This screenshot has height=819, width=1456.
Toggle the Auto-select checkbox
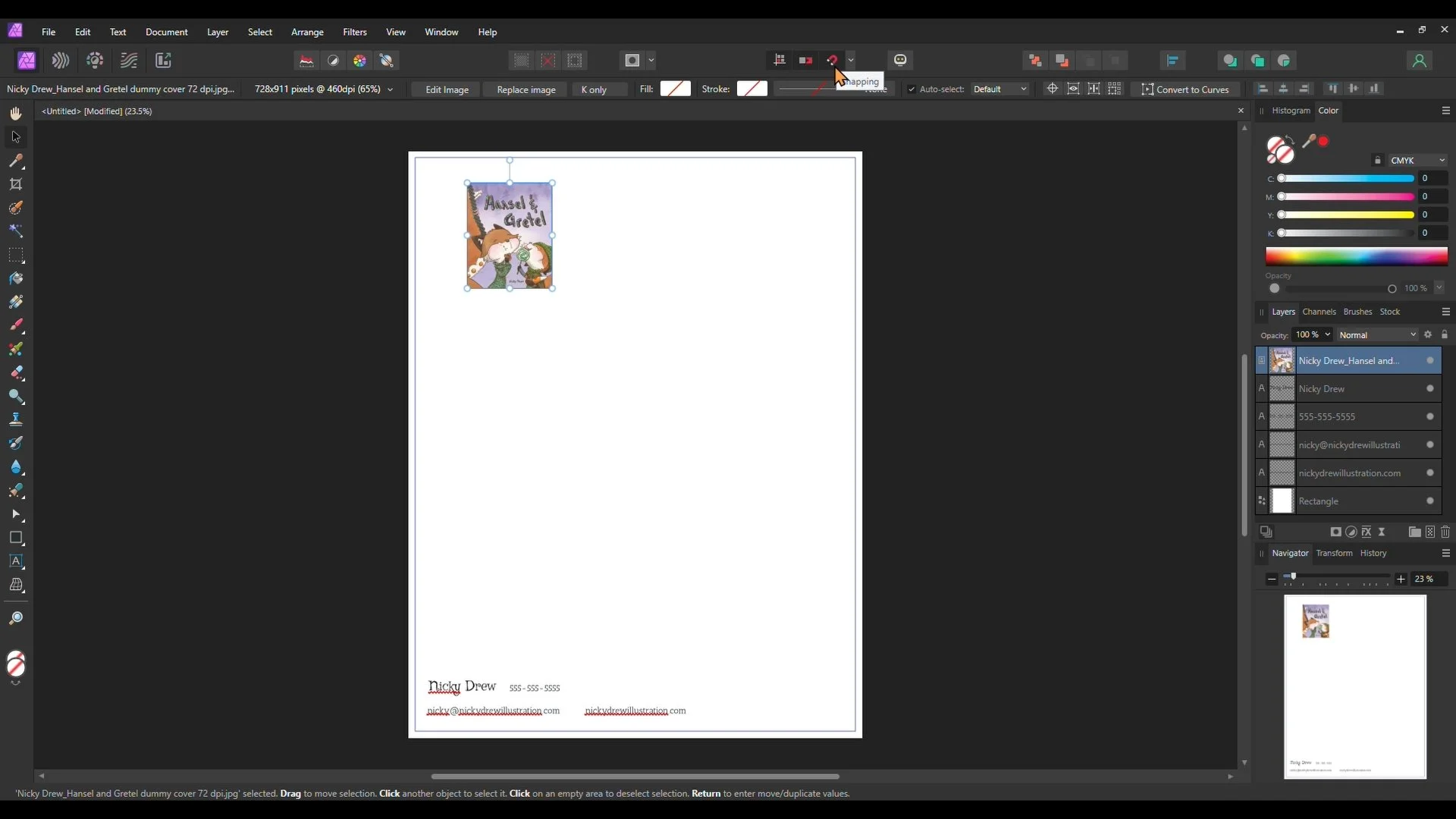coord(912,89)
